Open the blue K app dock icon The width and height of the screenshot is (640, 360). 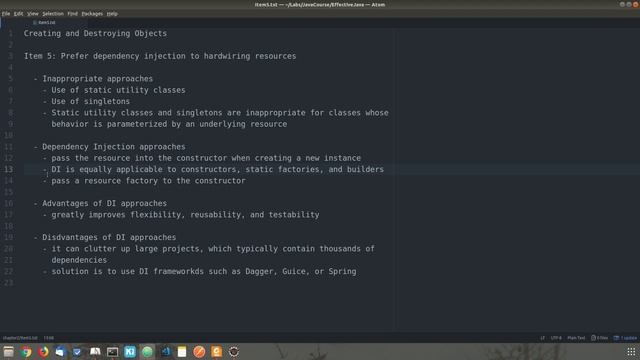point(130,351)
